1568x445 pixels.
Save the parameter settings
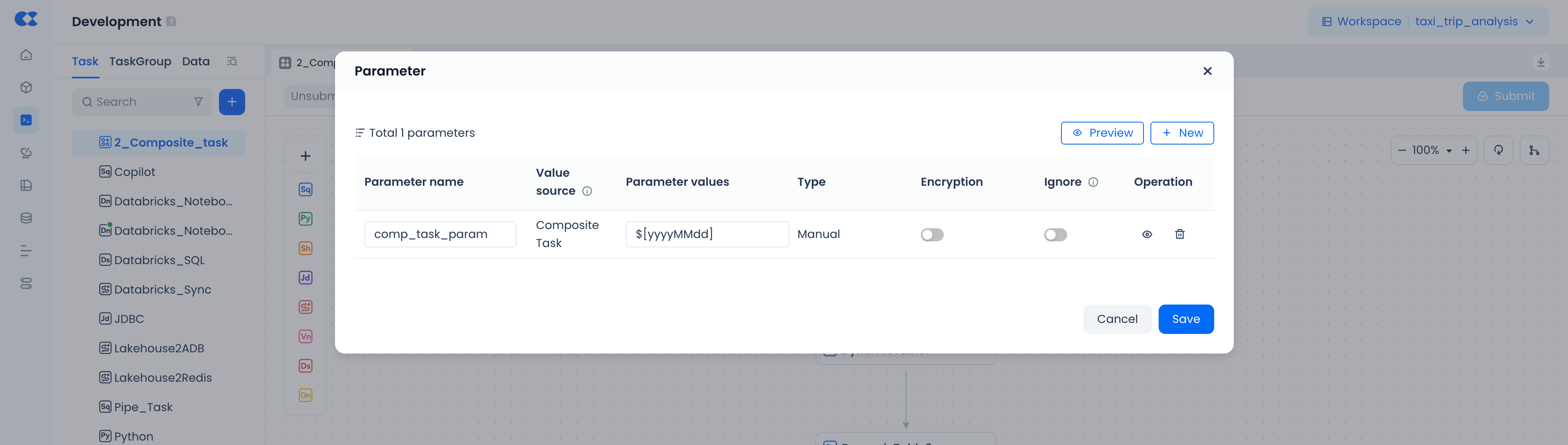click(1185, 319)
